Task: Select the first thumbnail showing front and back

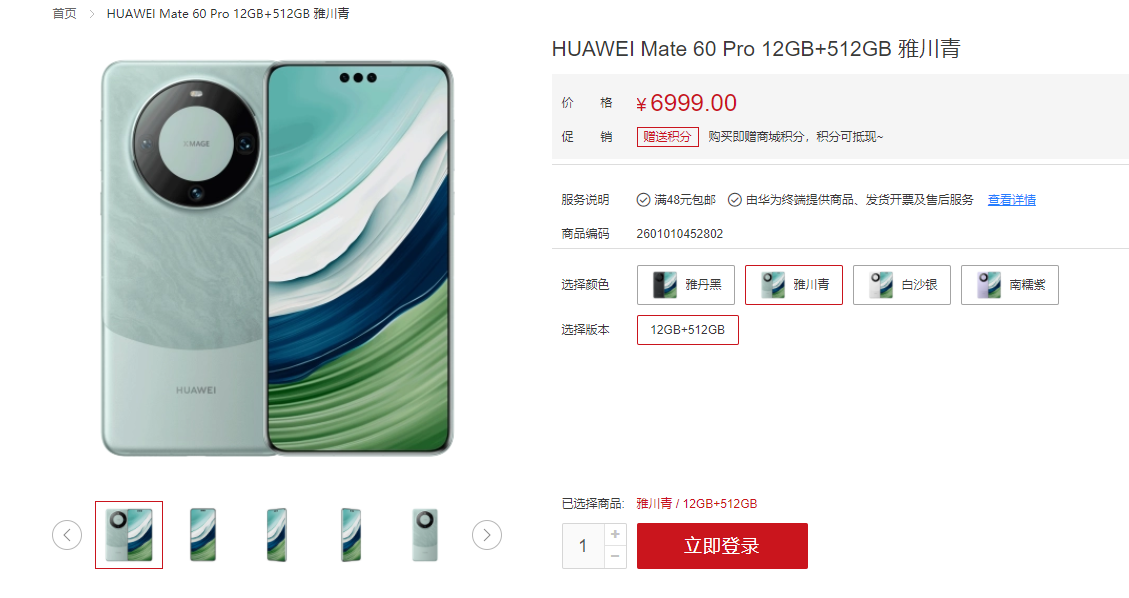Action: (x=129, y=535)
